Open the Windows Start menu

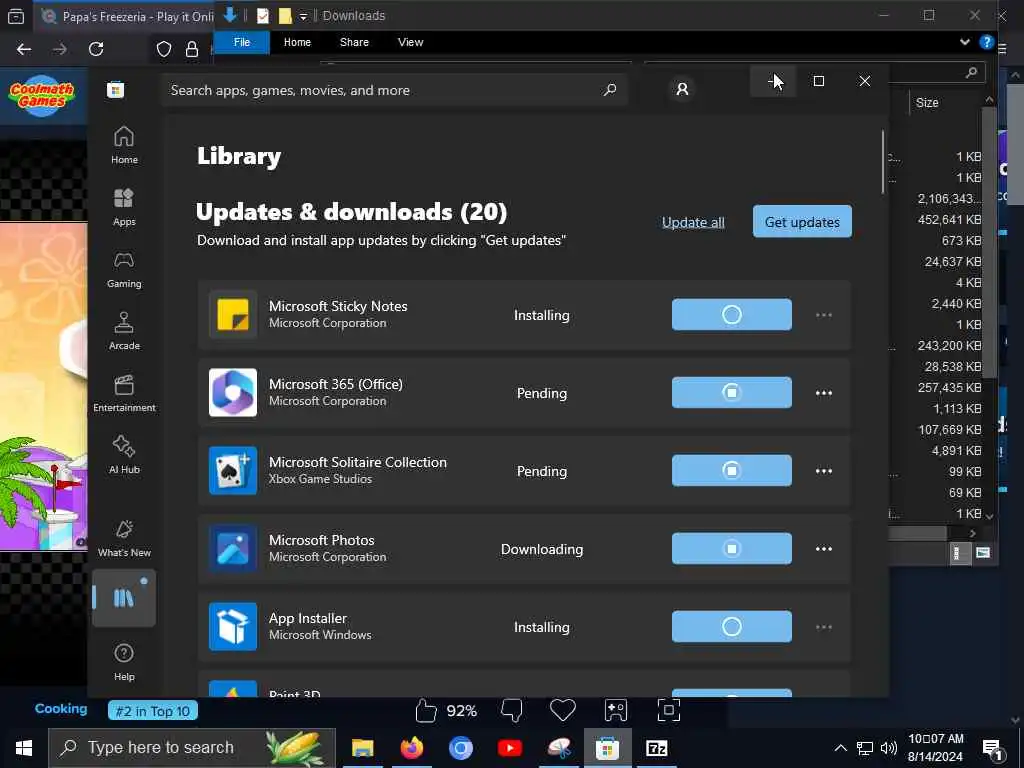pos(24,748)
